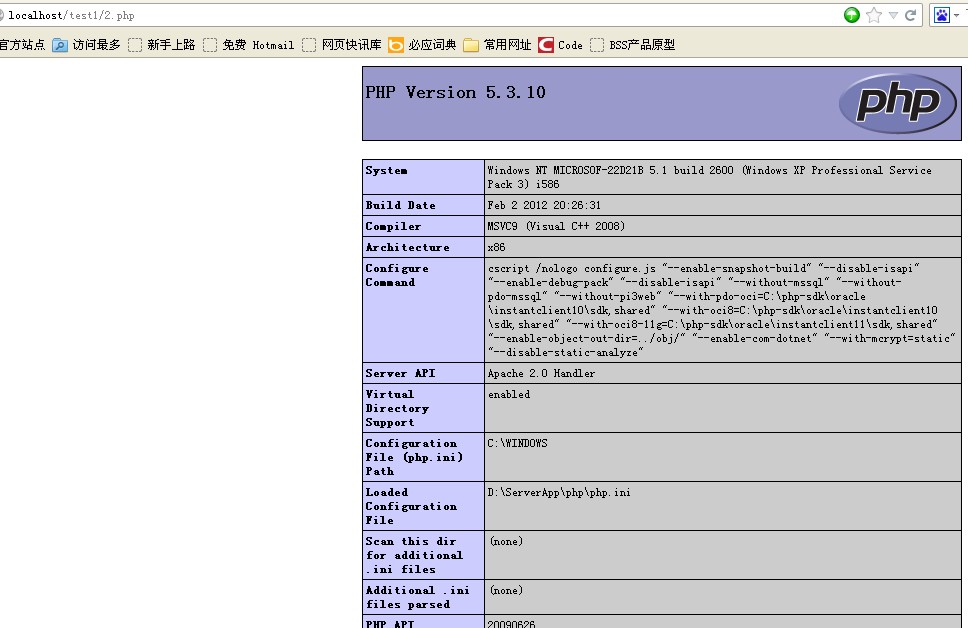Screen dimensions: 968x628
Task: Click the Baidu paw search engine icon
Action: (941, 15)
